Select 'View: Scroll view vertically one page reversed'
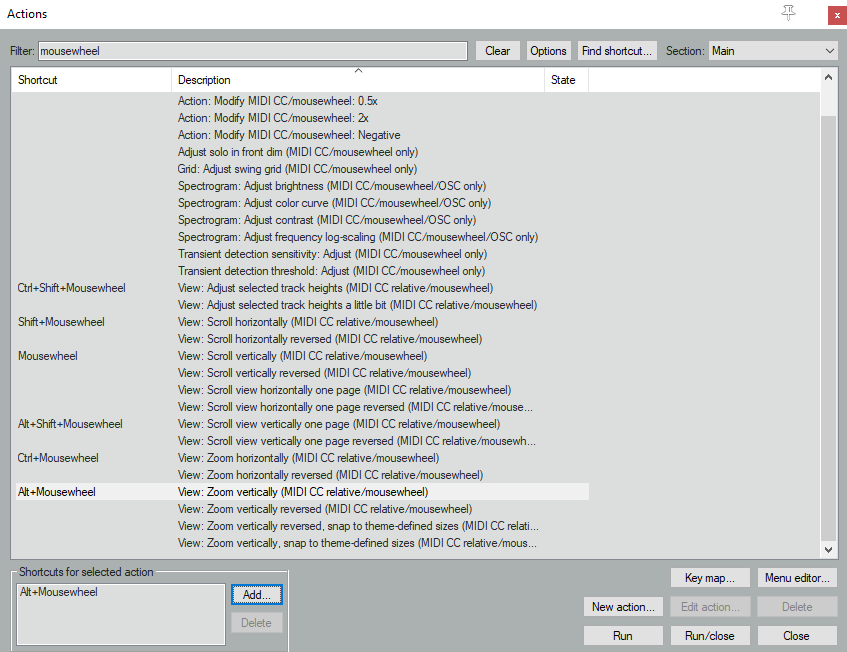 pos(357,441)
